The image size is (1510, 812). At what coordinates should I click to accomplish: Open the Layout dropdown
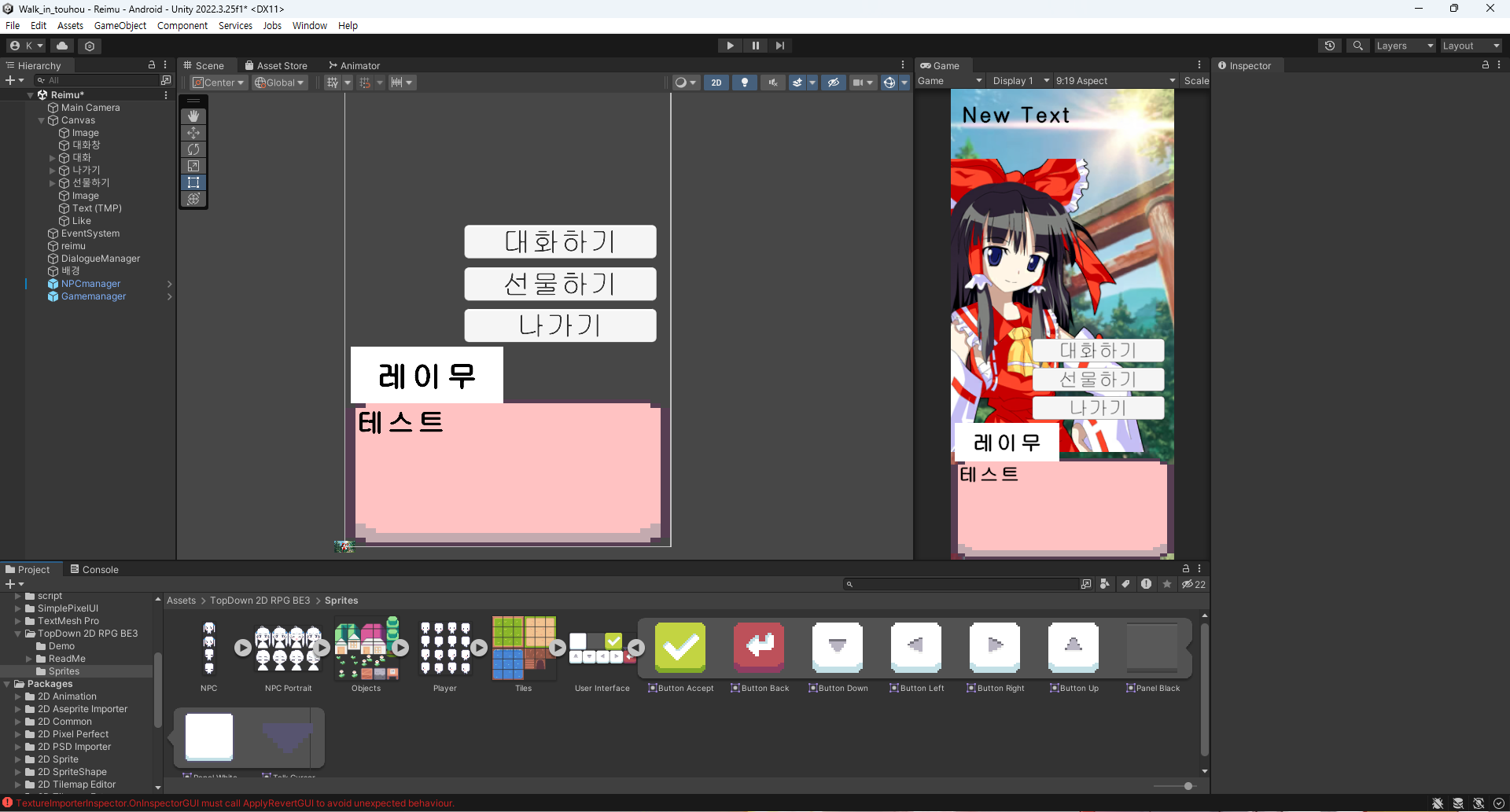click(1471, 46)
